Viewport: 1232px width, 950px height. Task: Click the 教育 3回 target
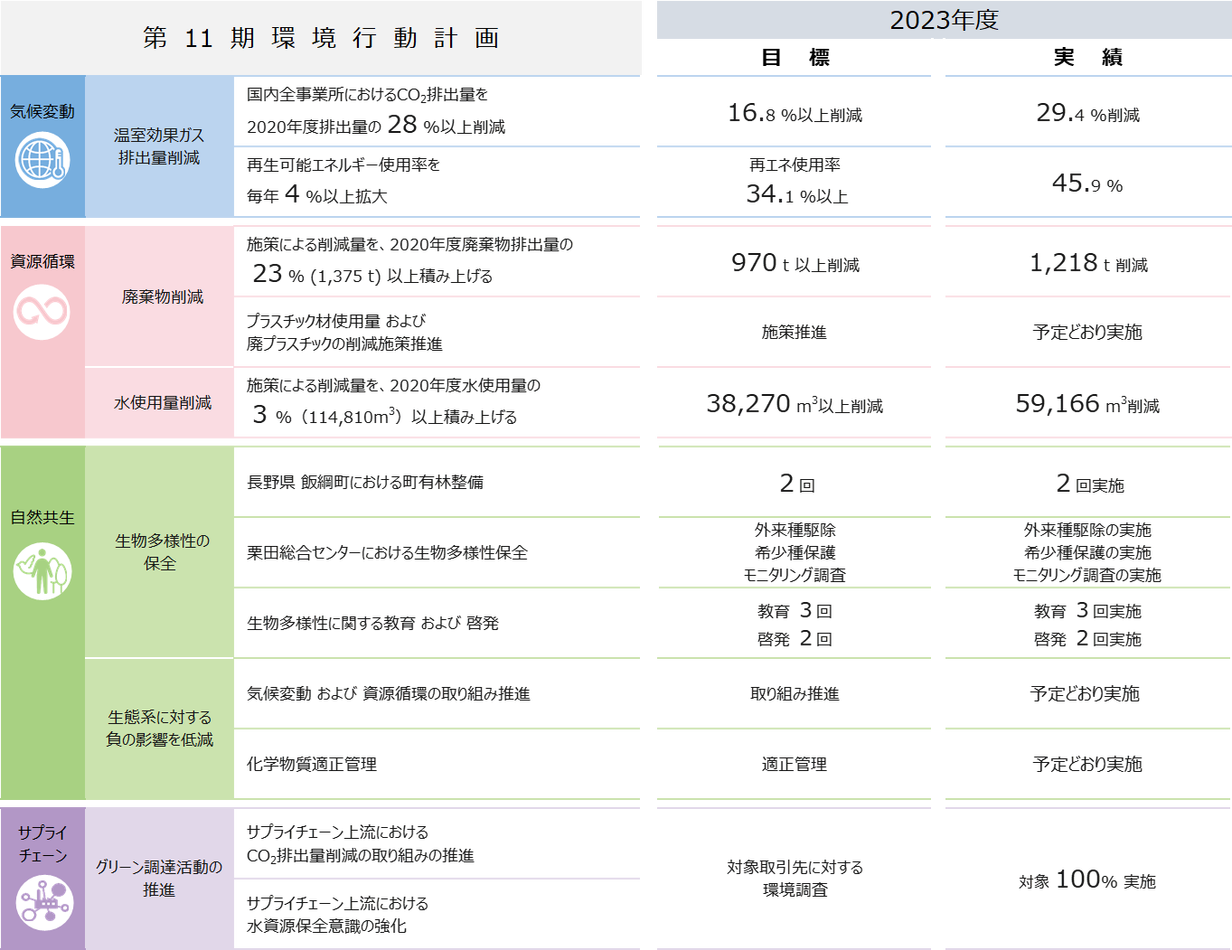pyautogui.click(x=795, y=610)
